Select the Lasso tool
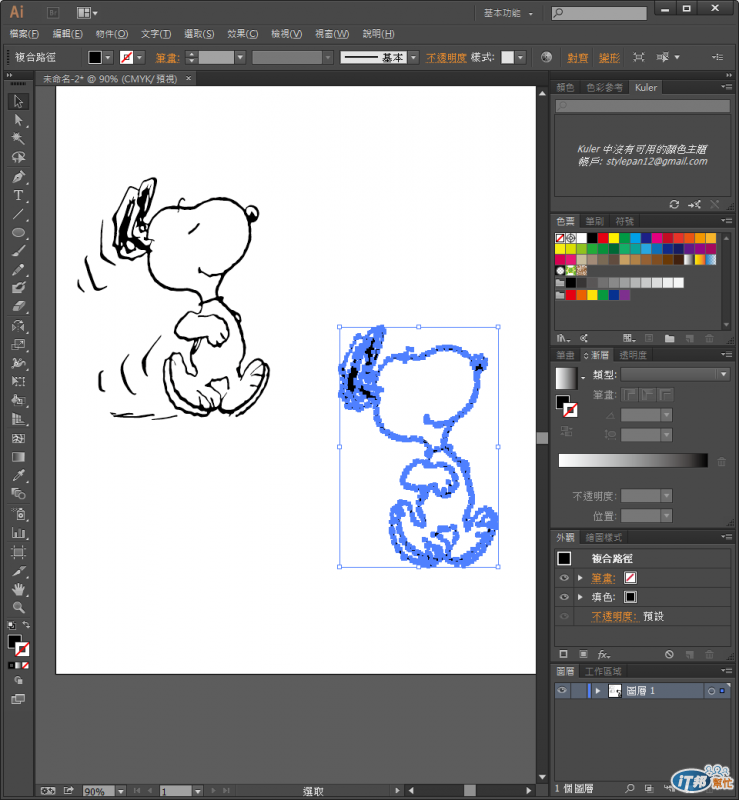This screenshot has height=800, width=739. click(x=18, y=158)
